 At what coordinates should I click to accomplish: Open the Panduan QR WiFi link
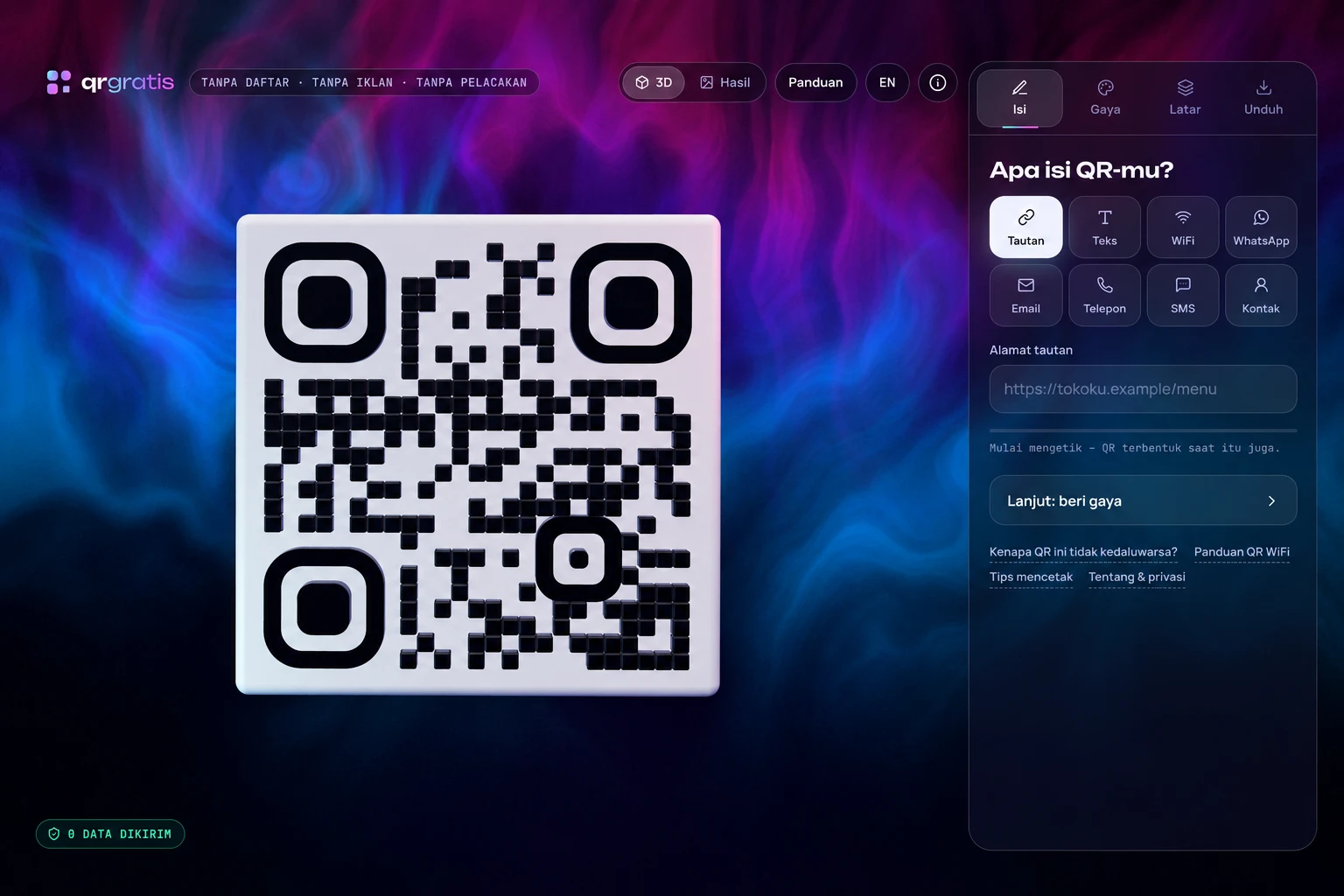[1242, 552]
